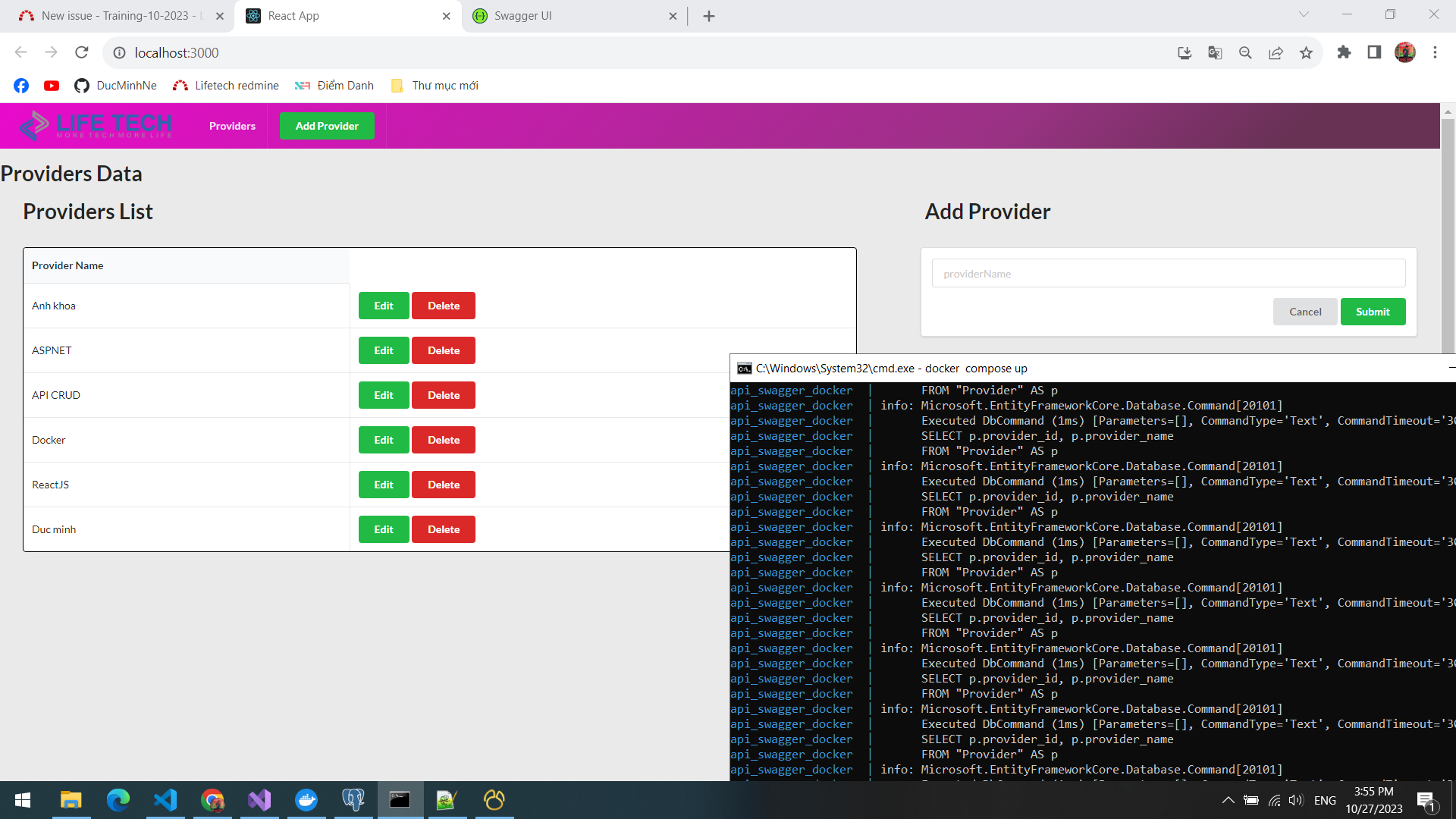Toggle the Chrome side panel icon

[1374, 52]
